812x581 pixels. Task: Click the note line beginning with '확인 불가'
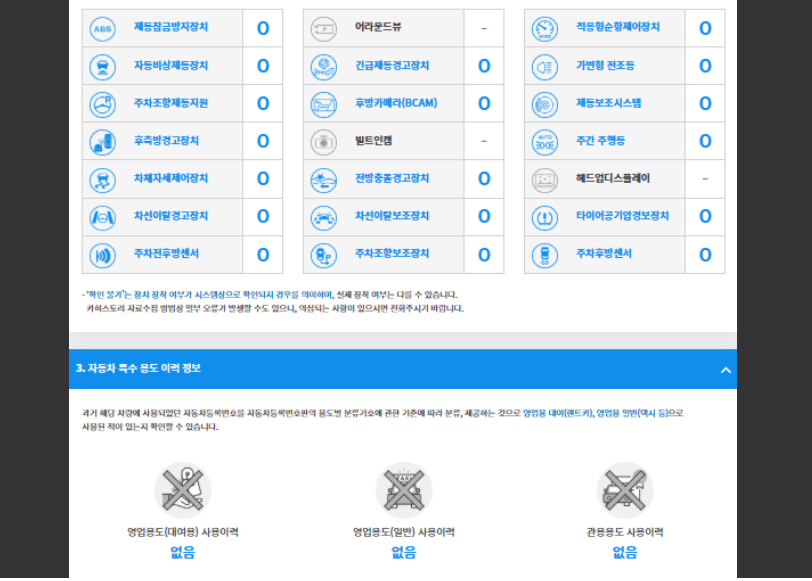[x=270, y=295]
